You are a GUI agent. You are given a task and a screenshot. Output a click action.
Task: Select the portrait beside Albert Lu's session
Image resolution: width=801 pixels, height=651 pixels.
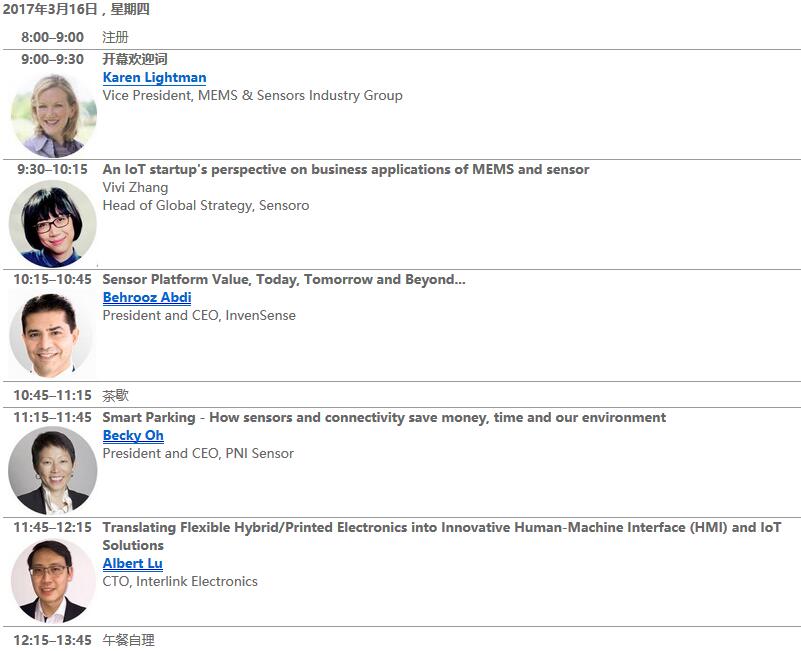53,581
